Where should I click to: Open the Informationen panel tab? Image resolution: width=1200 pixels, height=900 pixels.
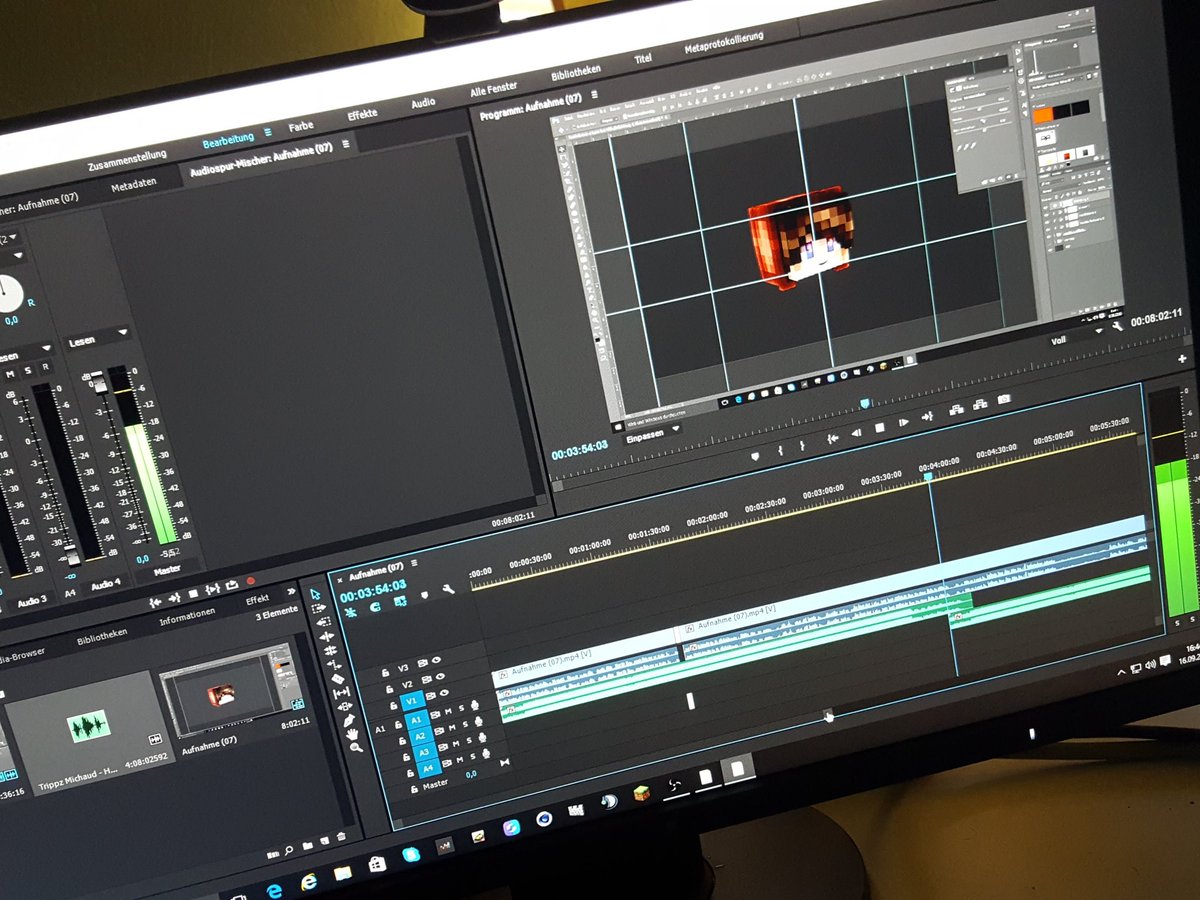click(x=188, y=617)
